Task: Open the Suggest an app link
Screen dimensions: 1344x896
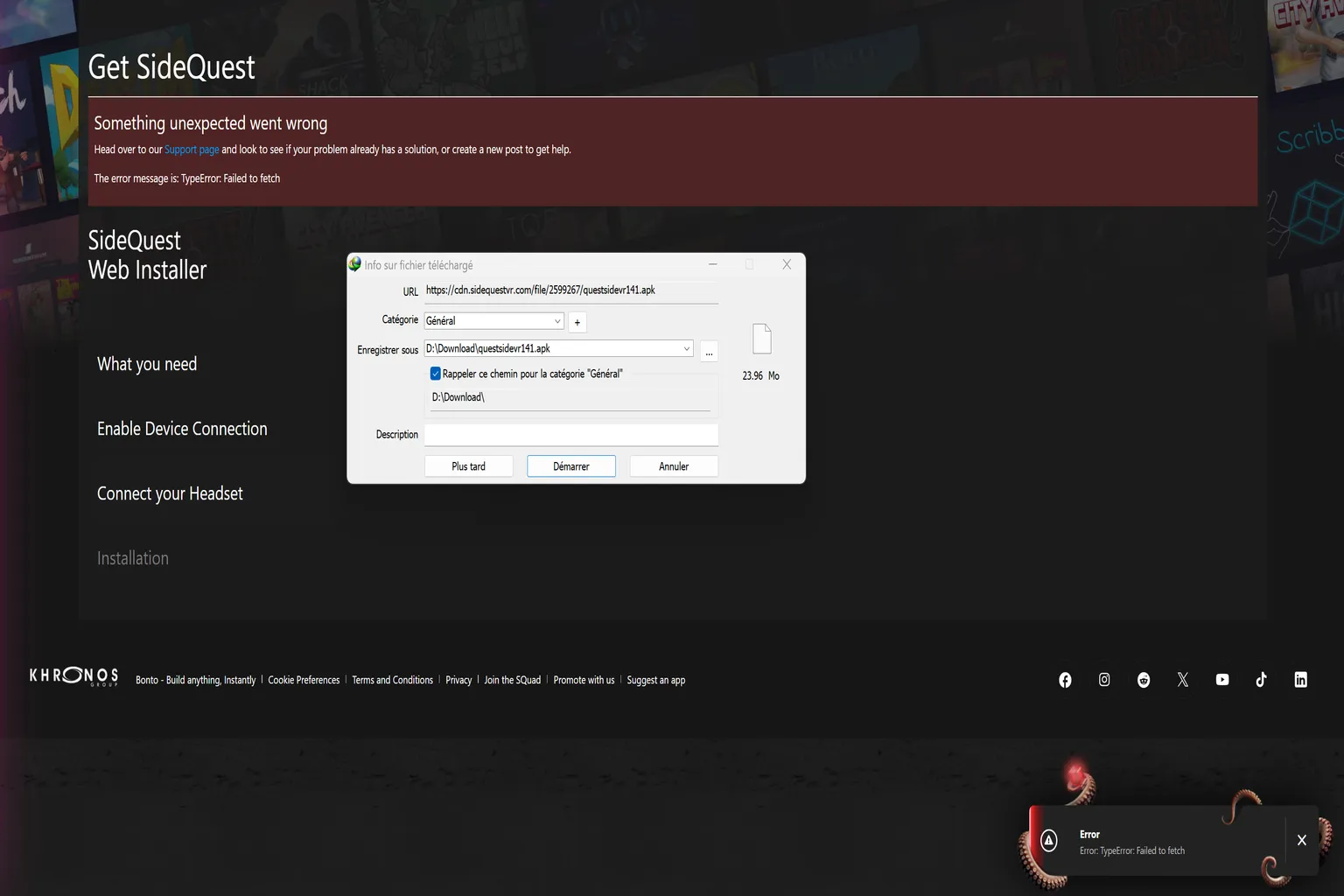Action: point(656,680)
